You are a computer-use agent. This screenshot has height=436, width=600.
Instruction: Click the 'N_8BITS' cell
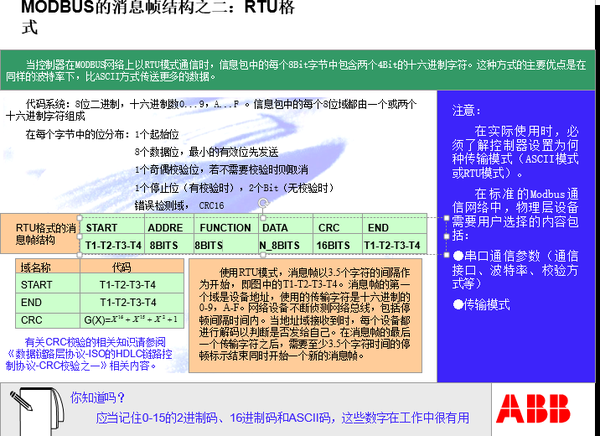point(286,245)
